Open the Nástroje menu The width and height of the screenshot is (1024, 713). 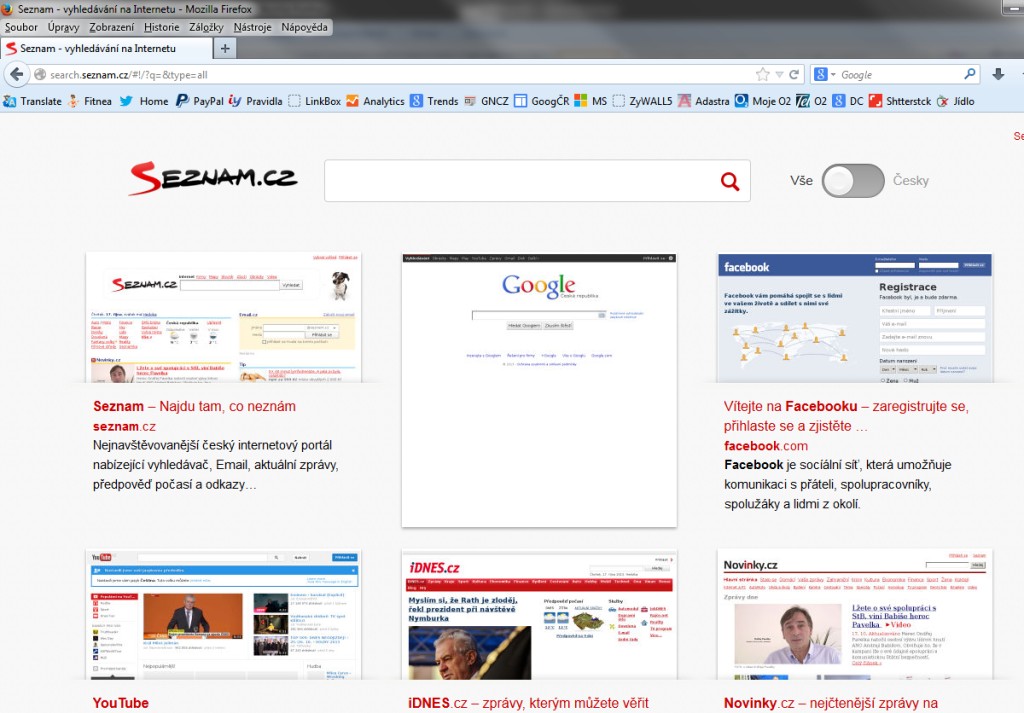[252, 27]
